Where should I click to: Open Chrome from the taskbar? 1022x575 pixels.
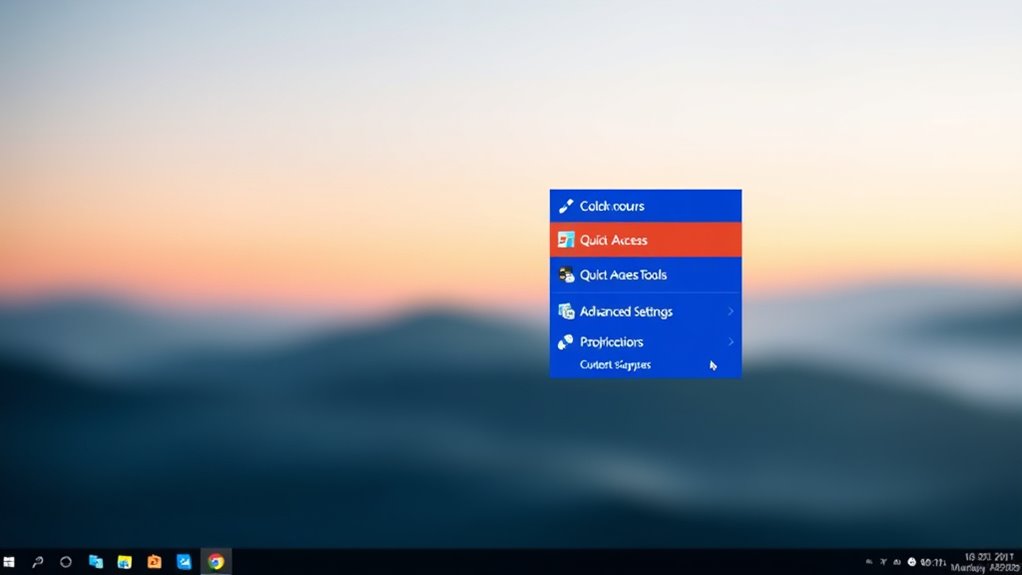point(216,562)
